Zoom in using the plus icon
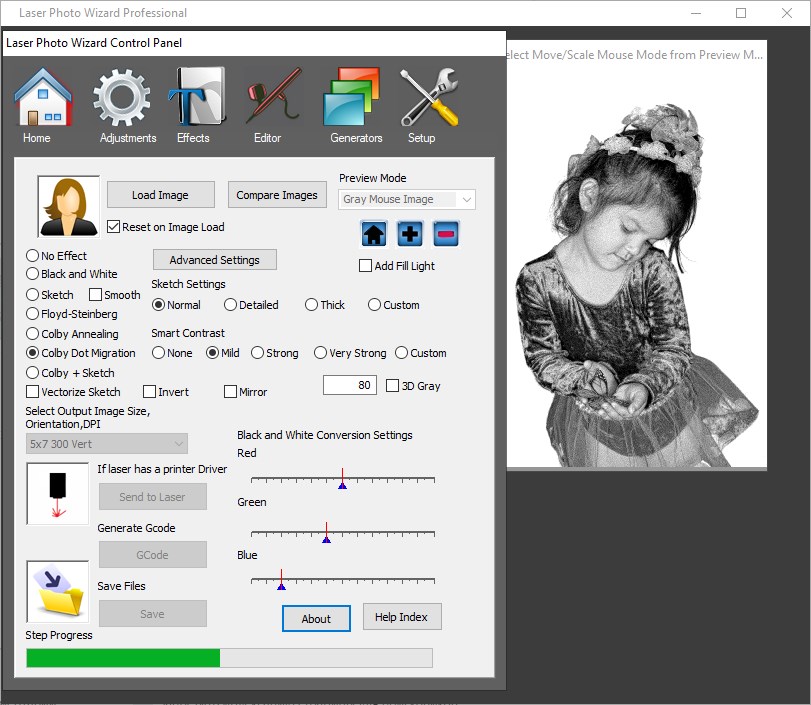 (408, 232)
